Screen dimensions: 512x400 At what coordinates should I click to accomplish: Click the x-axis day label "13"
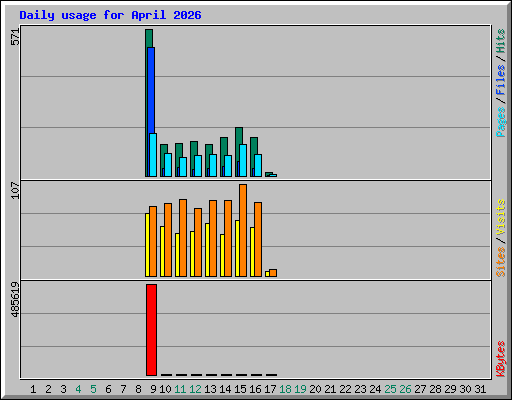210,389
